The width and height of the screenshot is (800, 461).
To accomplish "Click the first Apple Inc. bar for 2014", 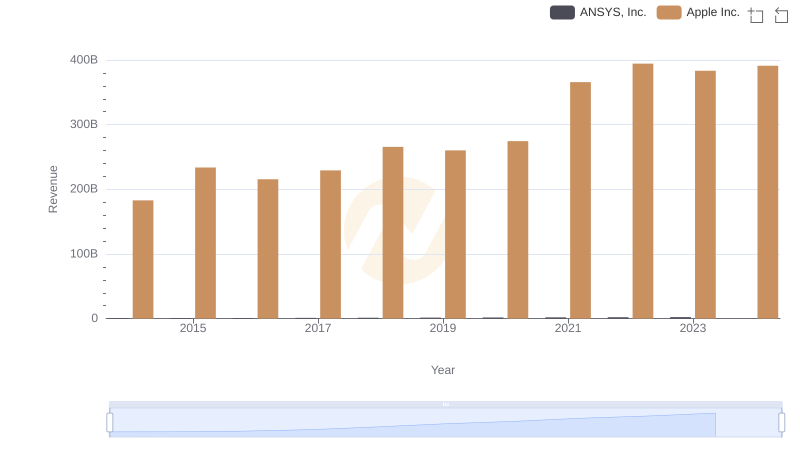I will [143, 259].
